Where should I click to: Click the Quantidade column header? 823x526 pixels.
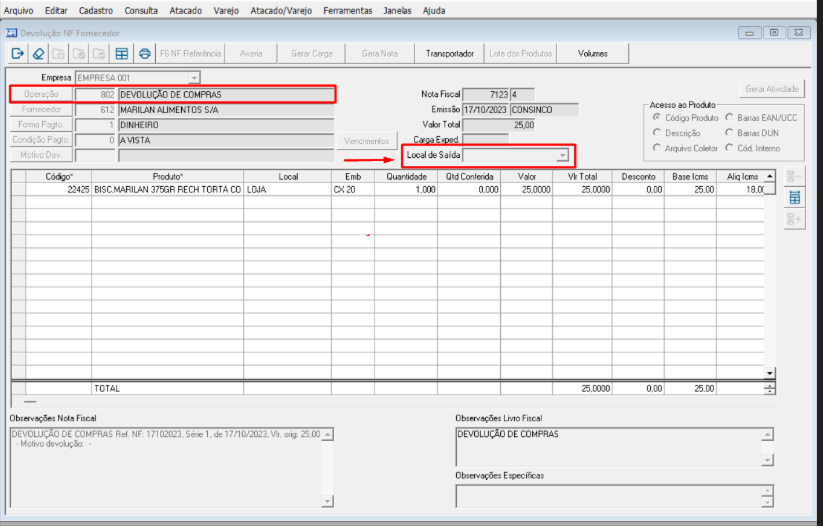click(x=406, y=177)
